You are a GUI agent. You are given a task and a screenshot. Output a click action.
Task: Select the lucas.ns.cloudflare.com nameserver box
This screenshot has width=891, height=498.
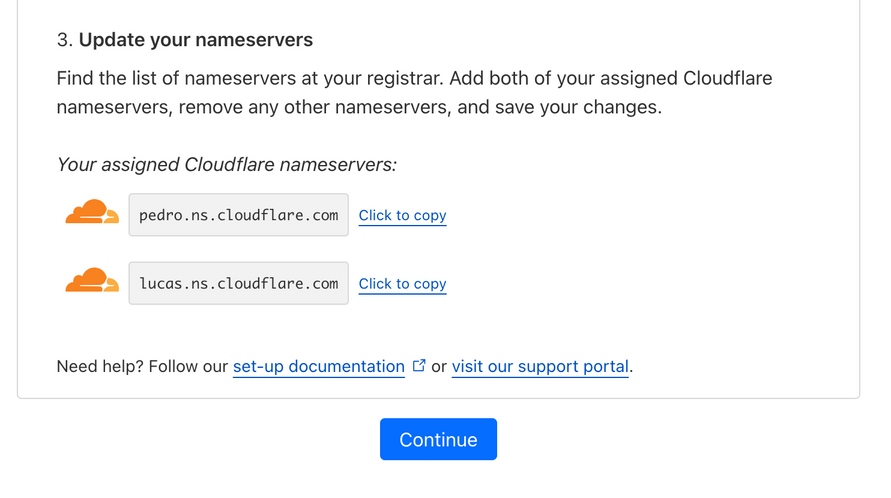(238, 284)
